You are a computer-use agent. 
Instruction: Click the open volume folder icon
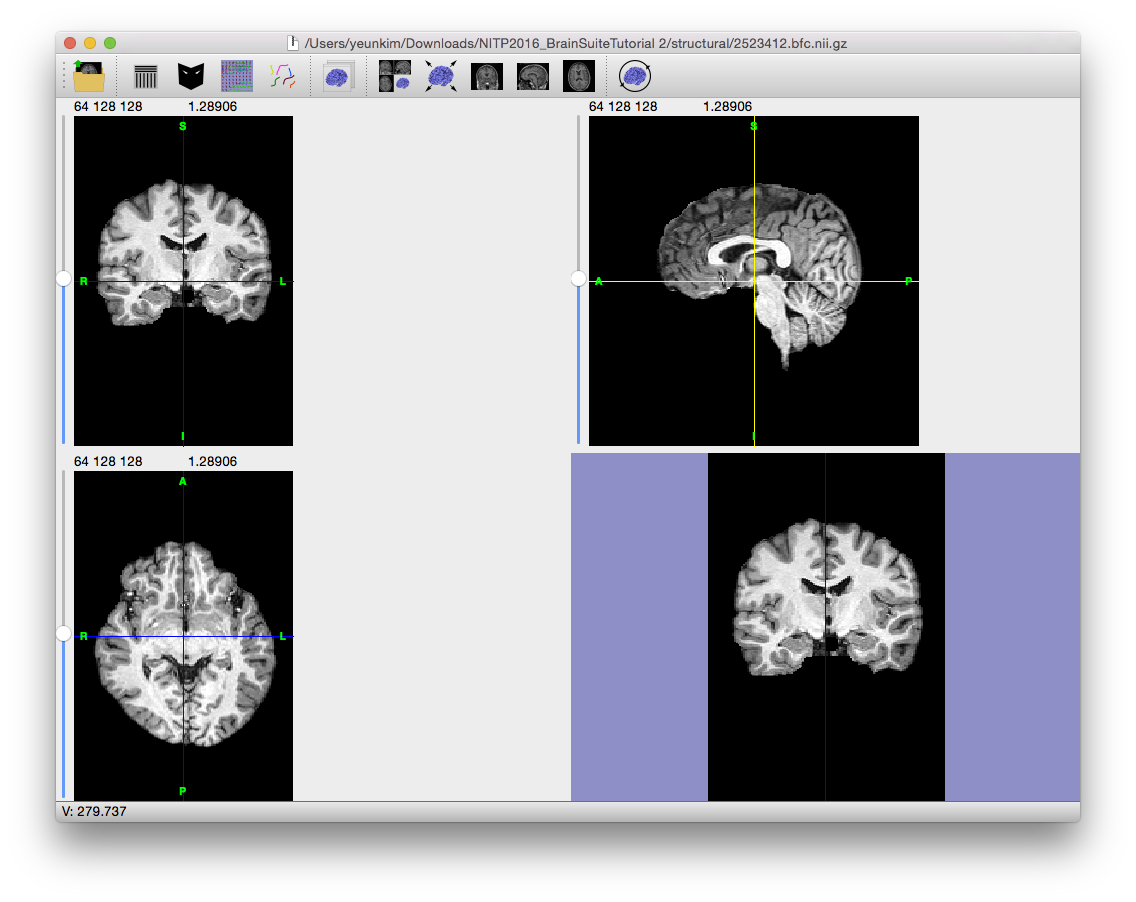coord(89,76)
